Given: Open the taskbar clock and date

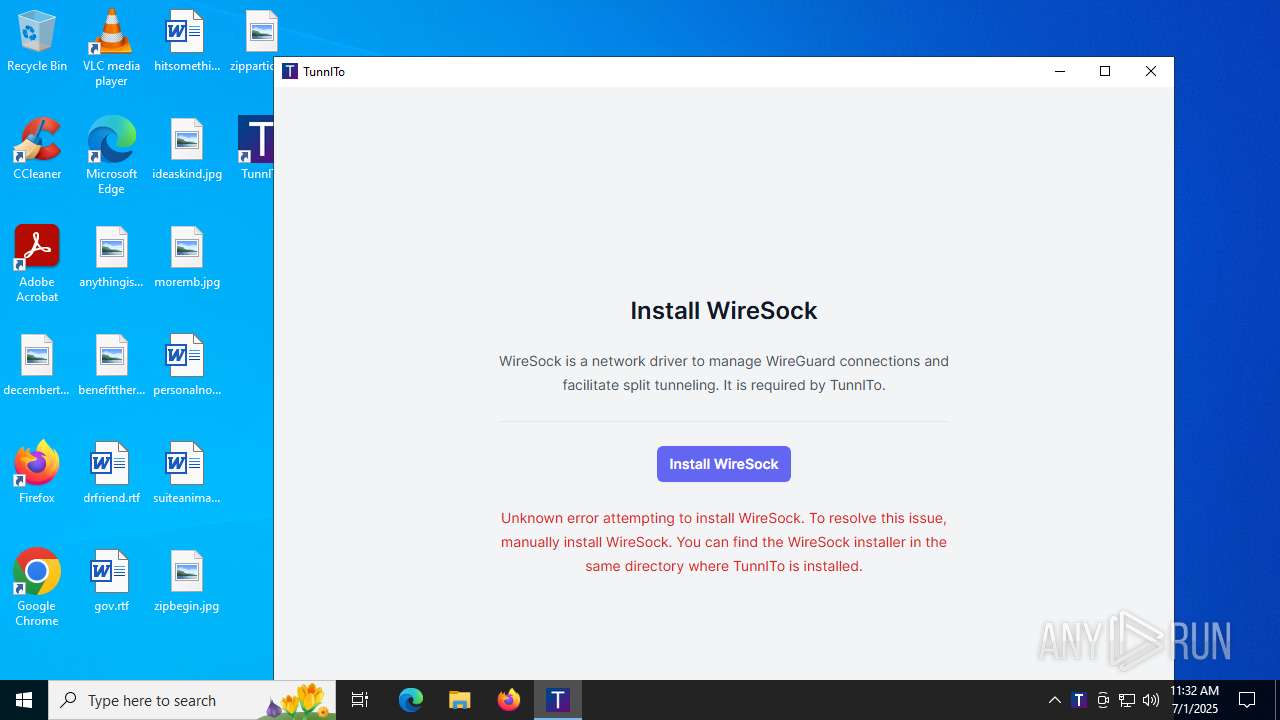Looking at the screenshot, I should coord(1194,700).
